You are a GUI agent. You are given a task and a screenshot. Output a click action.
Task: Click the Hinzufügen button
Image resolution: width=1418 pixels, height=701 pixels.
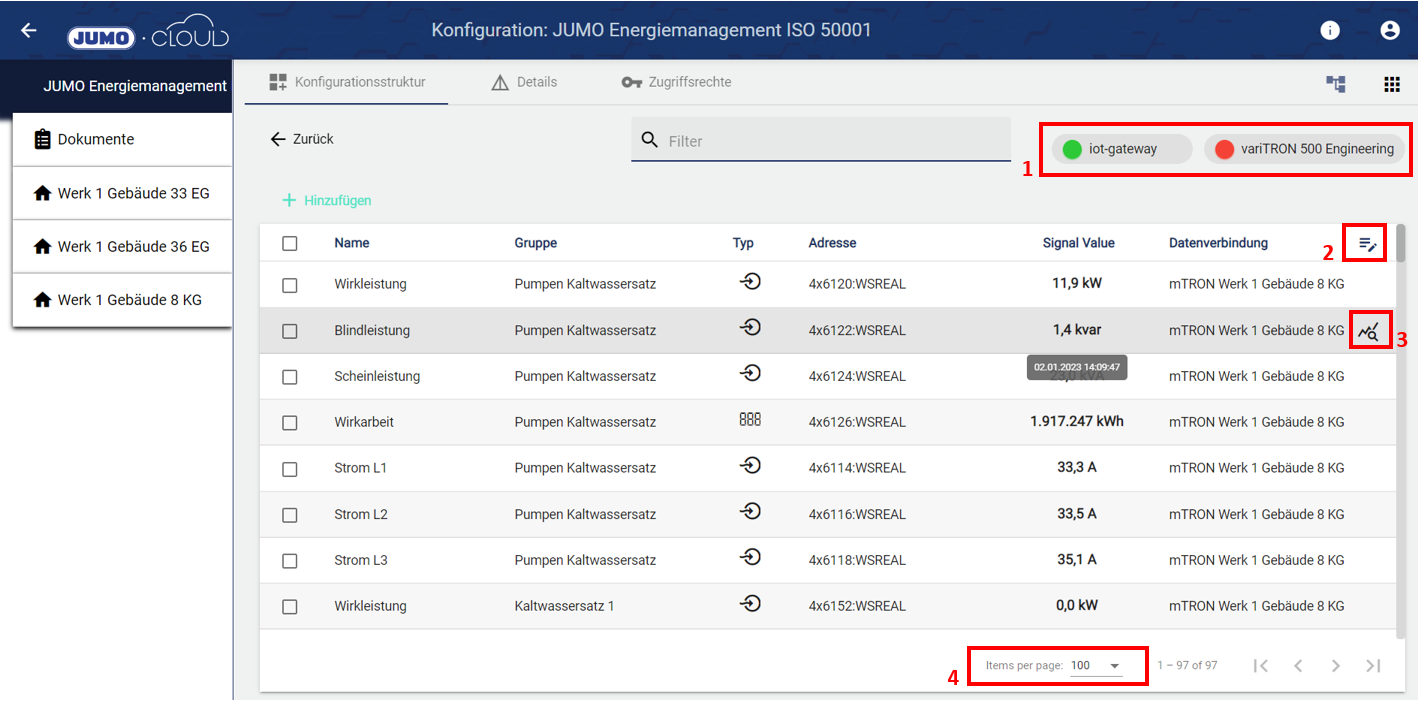pyautogui.click(x=327, y=200)
